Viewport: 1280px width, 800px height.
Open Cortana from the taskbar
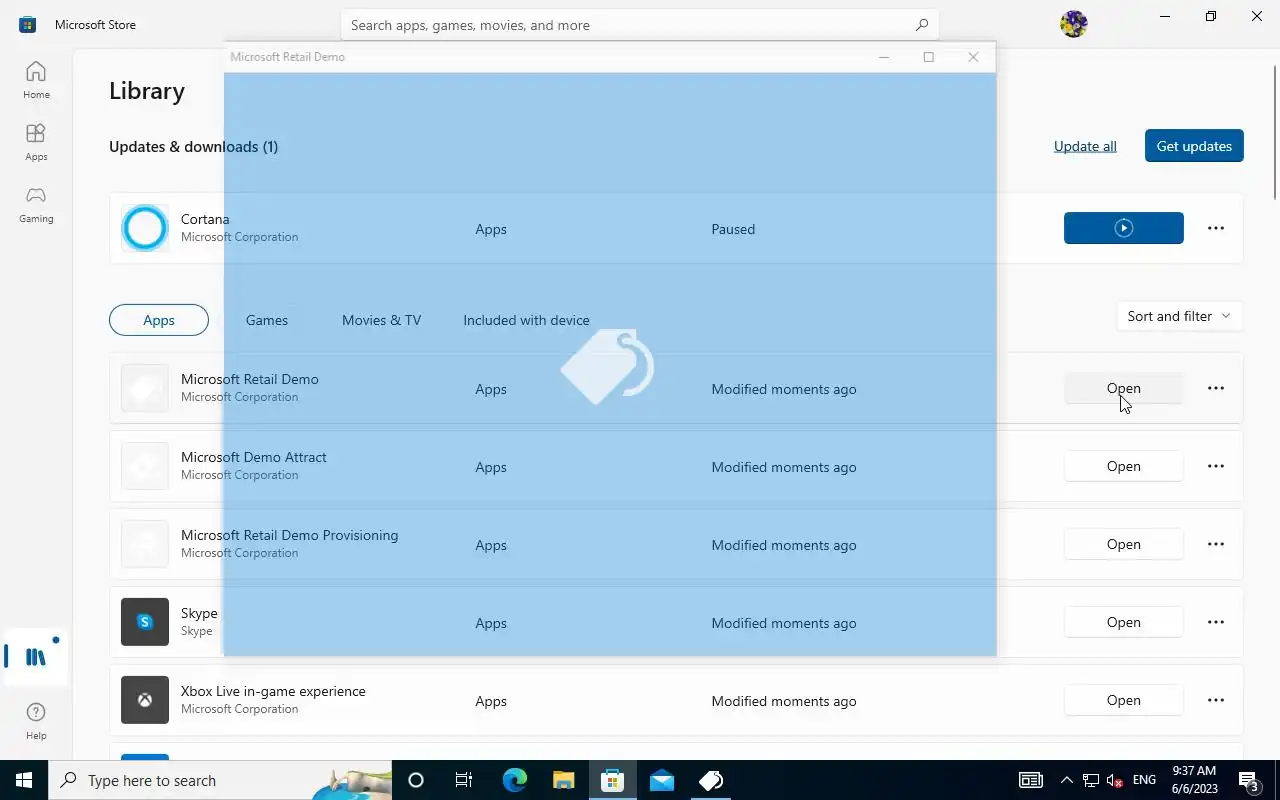click(x=416, y=780)
